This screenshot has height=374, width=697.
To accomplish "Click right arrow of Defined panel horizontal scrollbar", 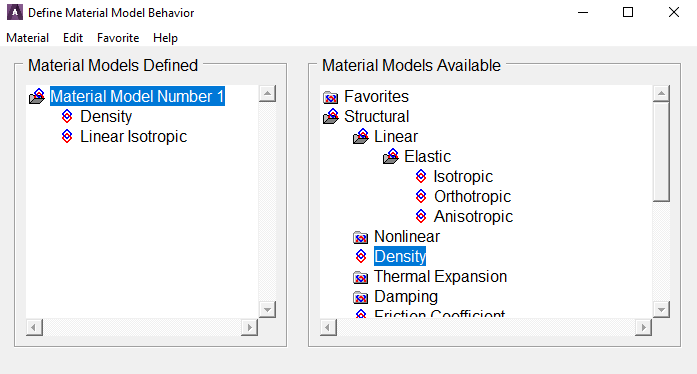I will 249,327.
